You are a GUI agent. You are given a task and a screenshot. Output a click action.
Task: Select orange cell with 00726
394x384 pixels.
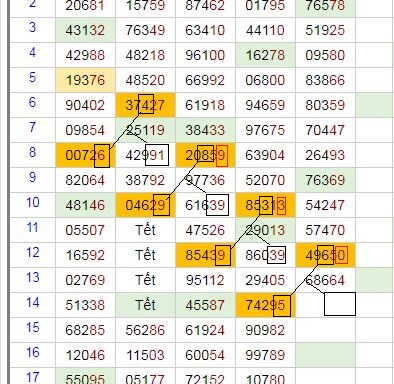(x=85, y=155)
